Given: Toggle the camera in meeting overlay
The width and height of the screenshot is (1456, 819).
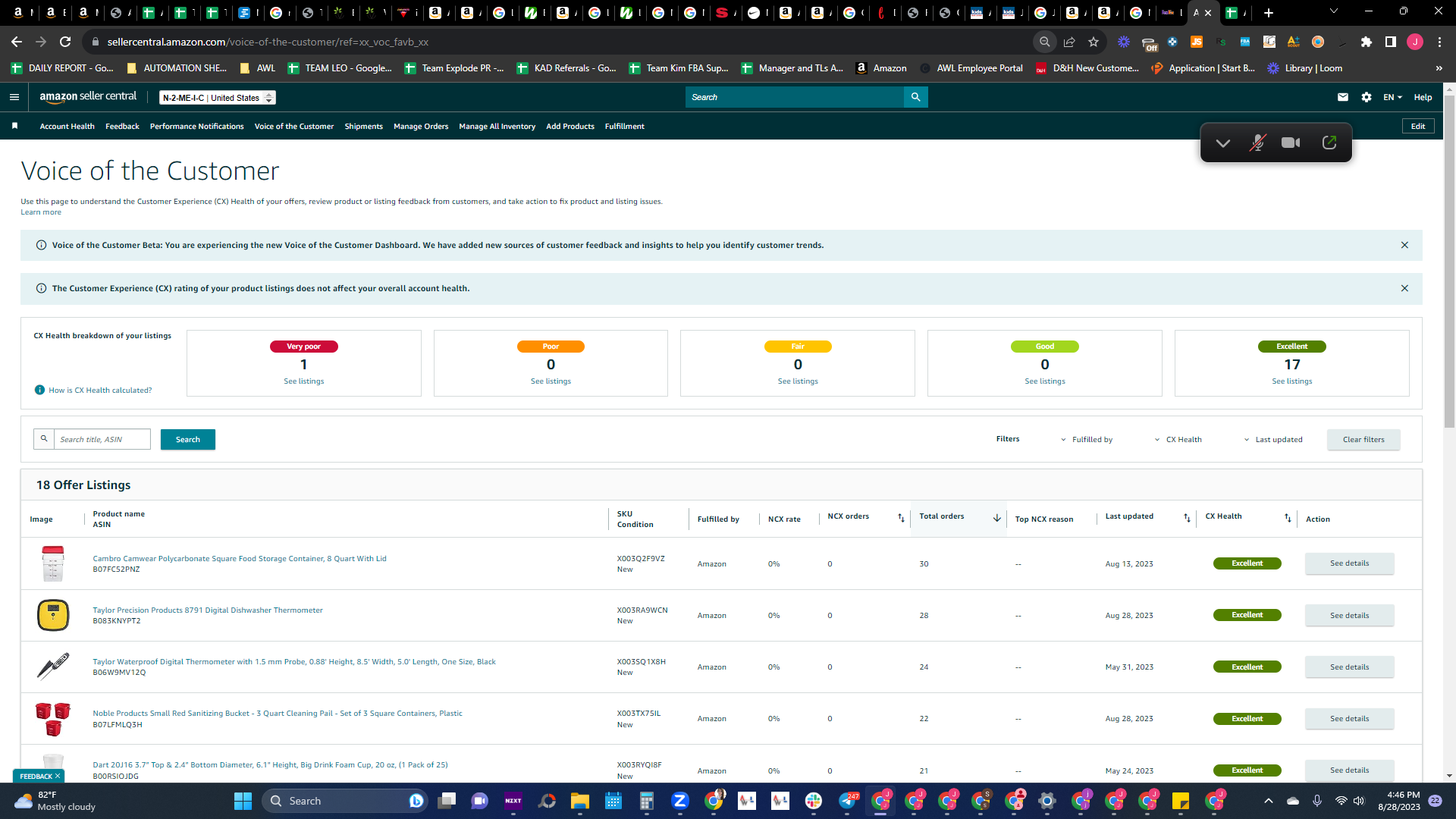Looking at the screenshot, I should click(1291, 143).
